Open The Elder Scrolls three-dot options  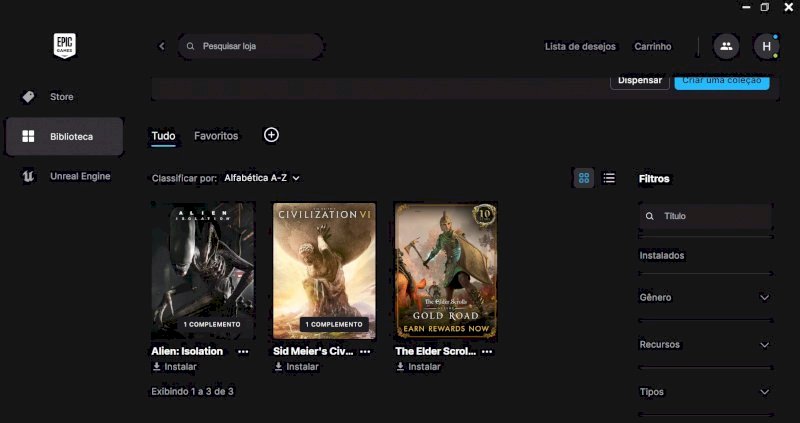[487, 352]
